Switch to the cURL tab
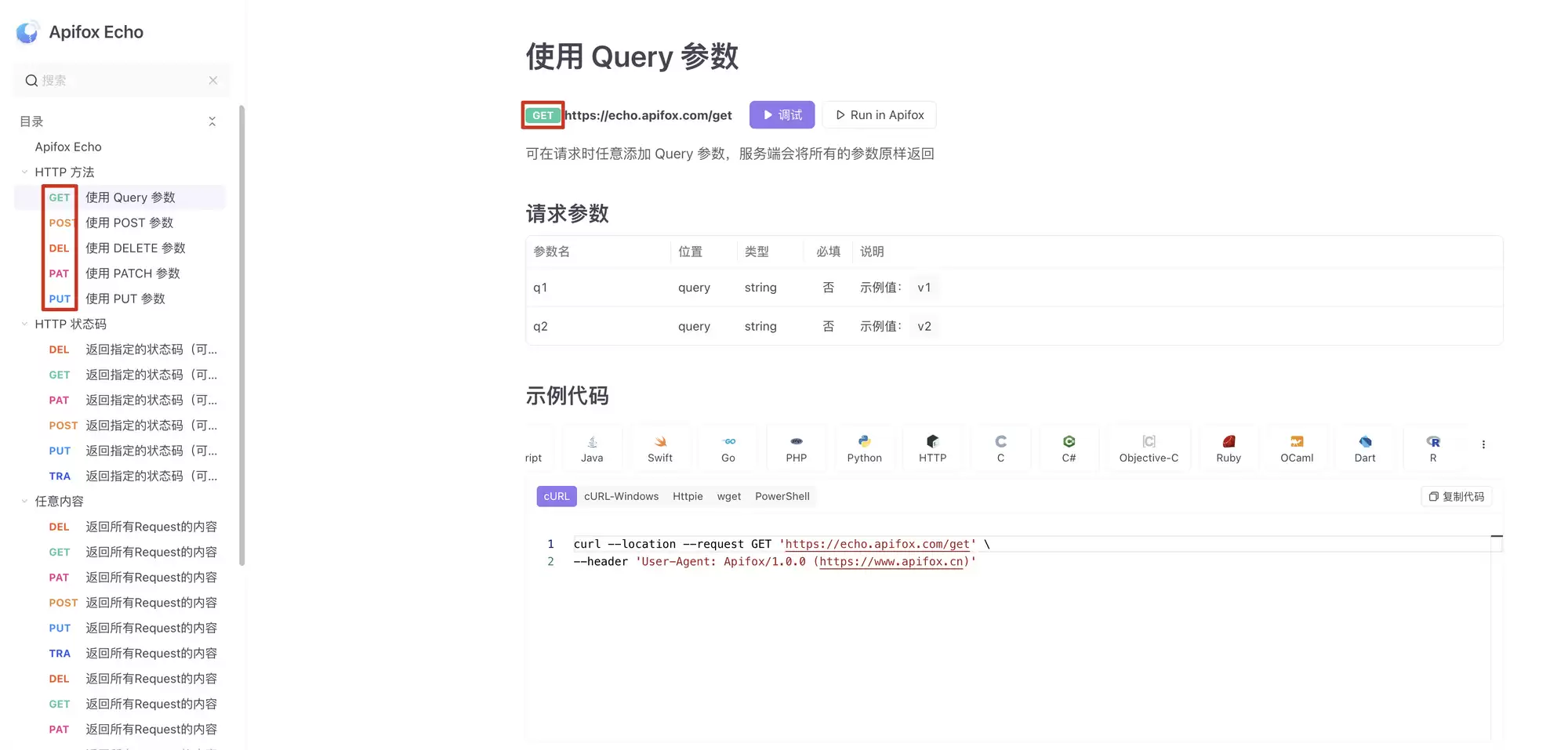Image resolution: width=1568 pixels, height=750 pixels. pyautogui.click(x=557, y=496)
